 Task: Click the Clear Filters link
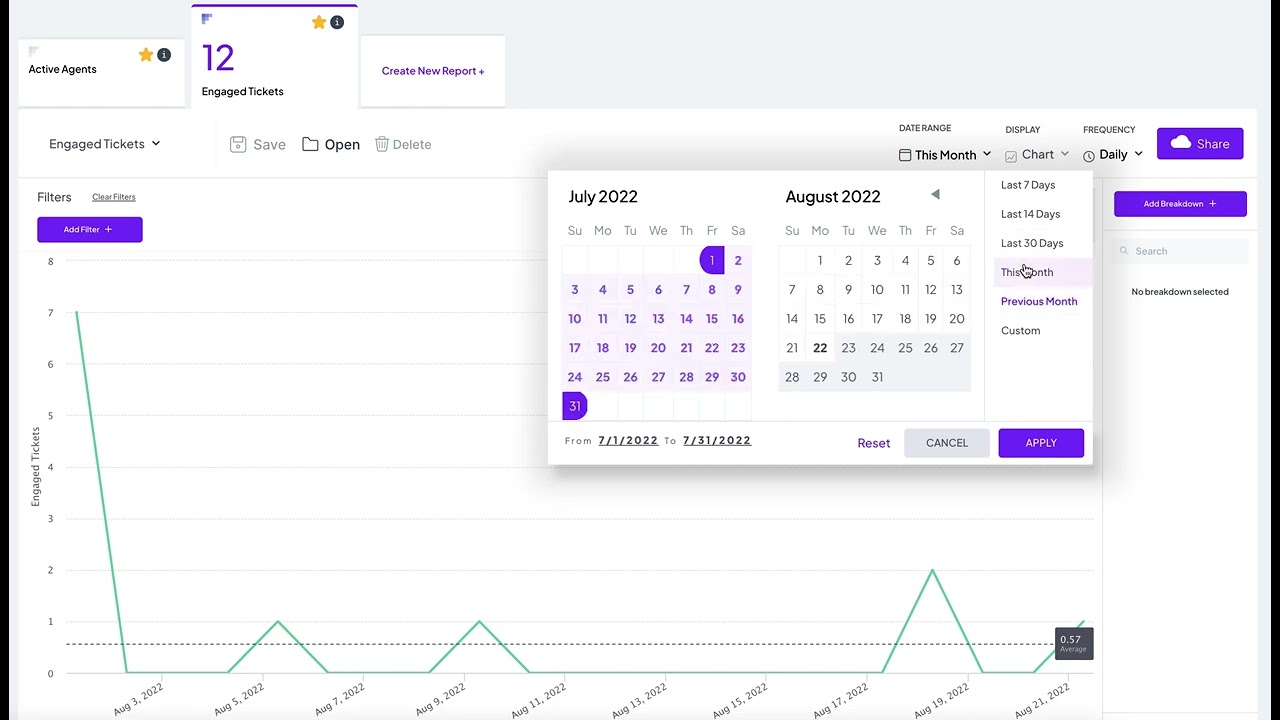click(114, 197)
